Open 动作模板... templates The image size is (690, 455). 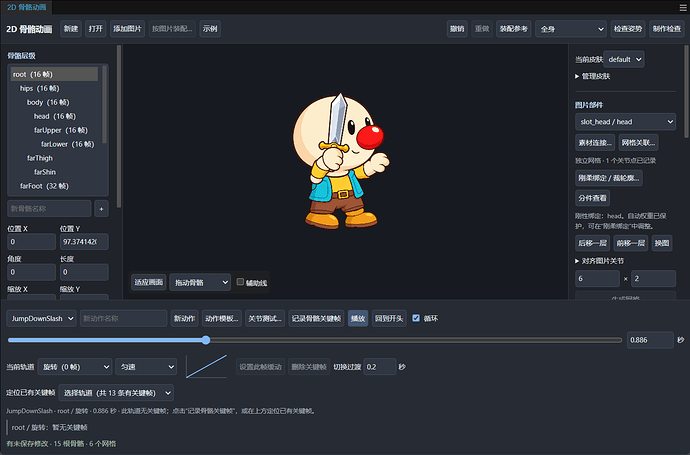tap(222, 319)
